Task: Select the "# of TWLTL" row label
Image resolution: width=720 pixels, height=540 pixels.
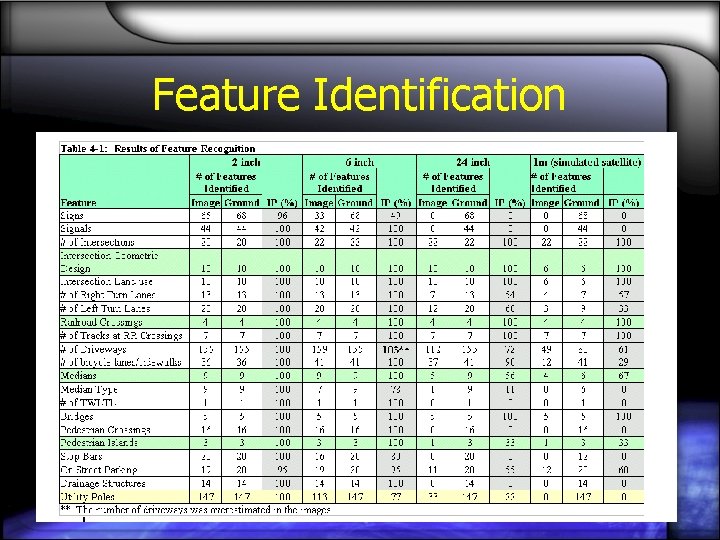Action: tap(87, 403)
